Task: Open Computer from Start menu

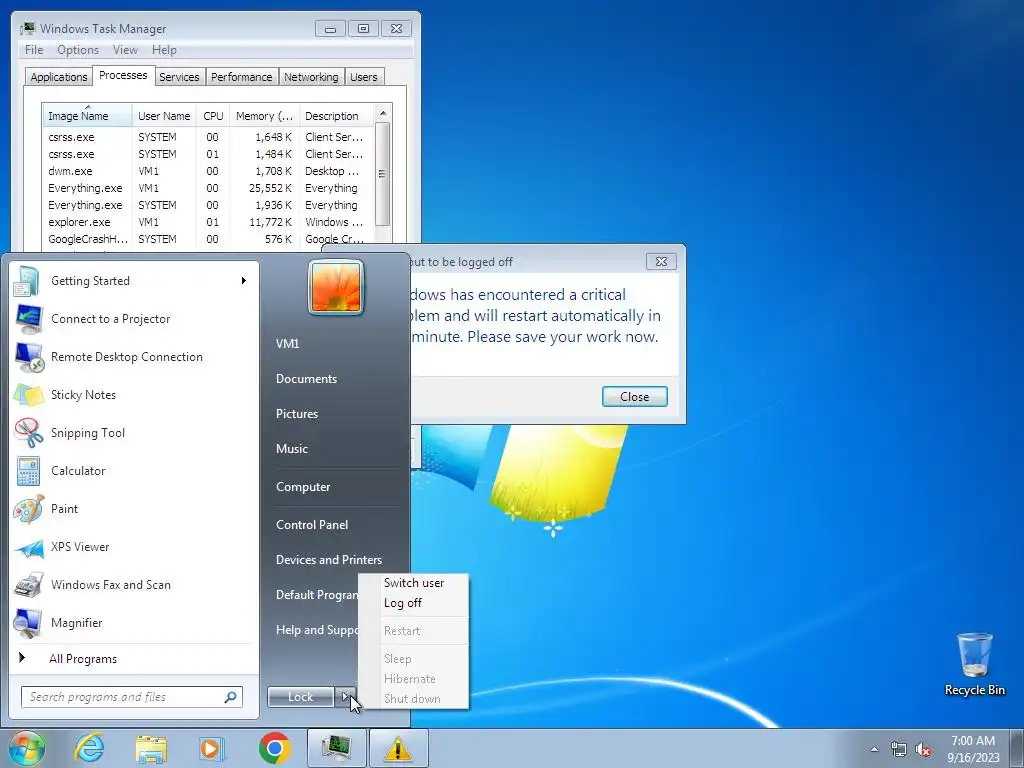Action: [303, 487]
